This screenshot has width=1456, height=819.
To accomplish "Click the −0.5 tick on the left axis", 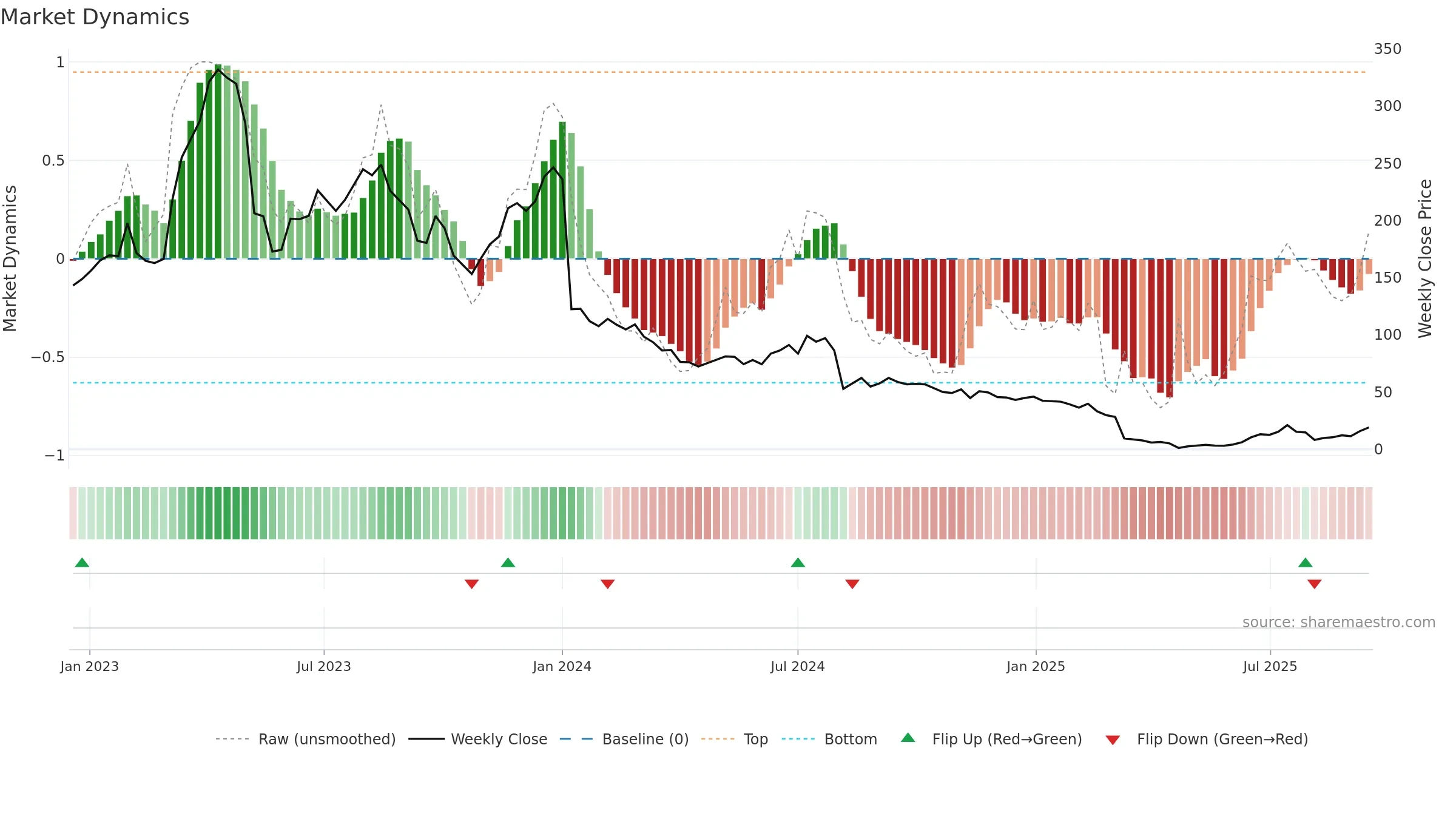I will (x=47, y=357).
